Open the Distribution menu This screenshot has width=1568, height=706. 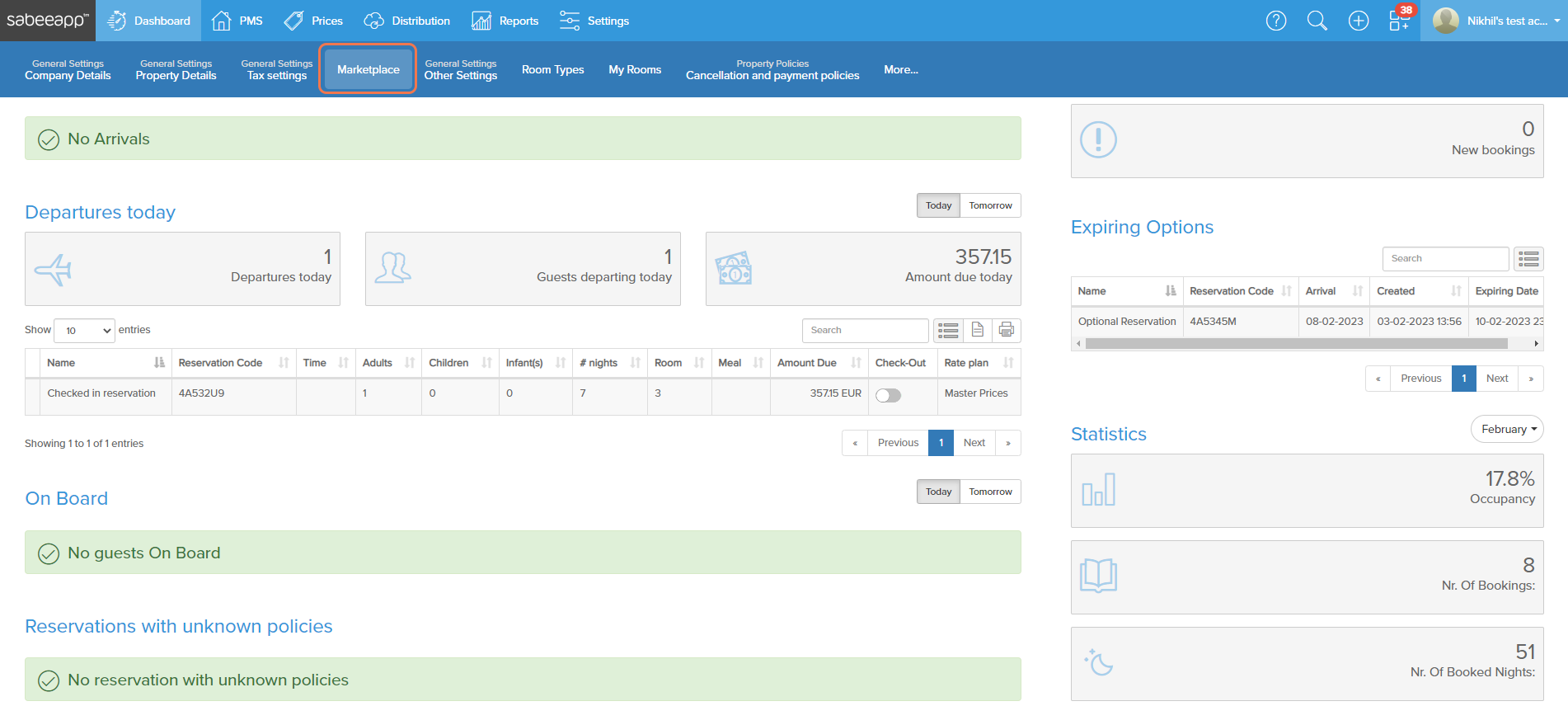pyautogui.click(x=406, y=21)
